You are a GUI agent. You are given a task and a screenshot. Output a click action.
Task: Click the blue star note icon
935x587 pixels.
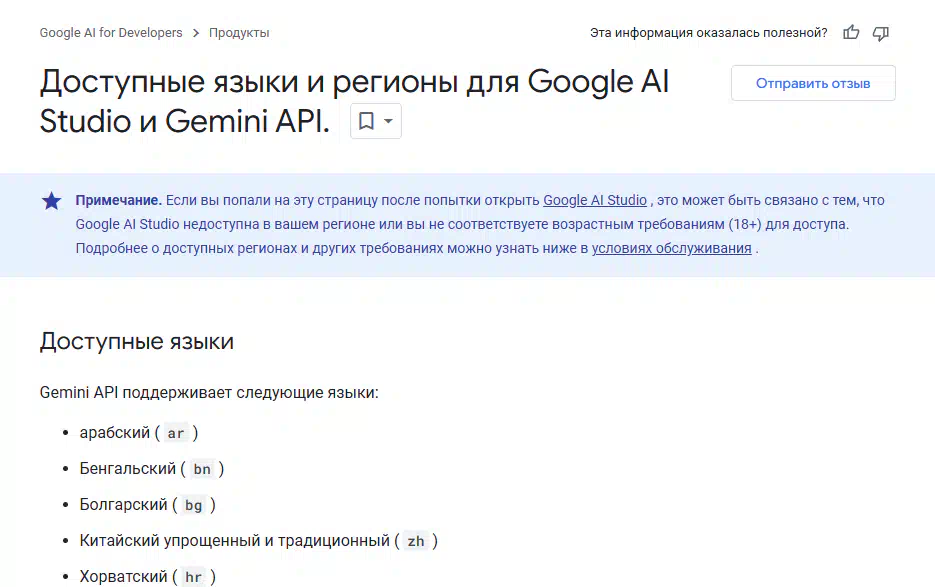51,201
